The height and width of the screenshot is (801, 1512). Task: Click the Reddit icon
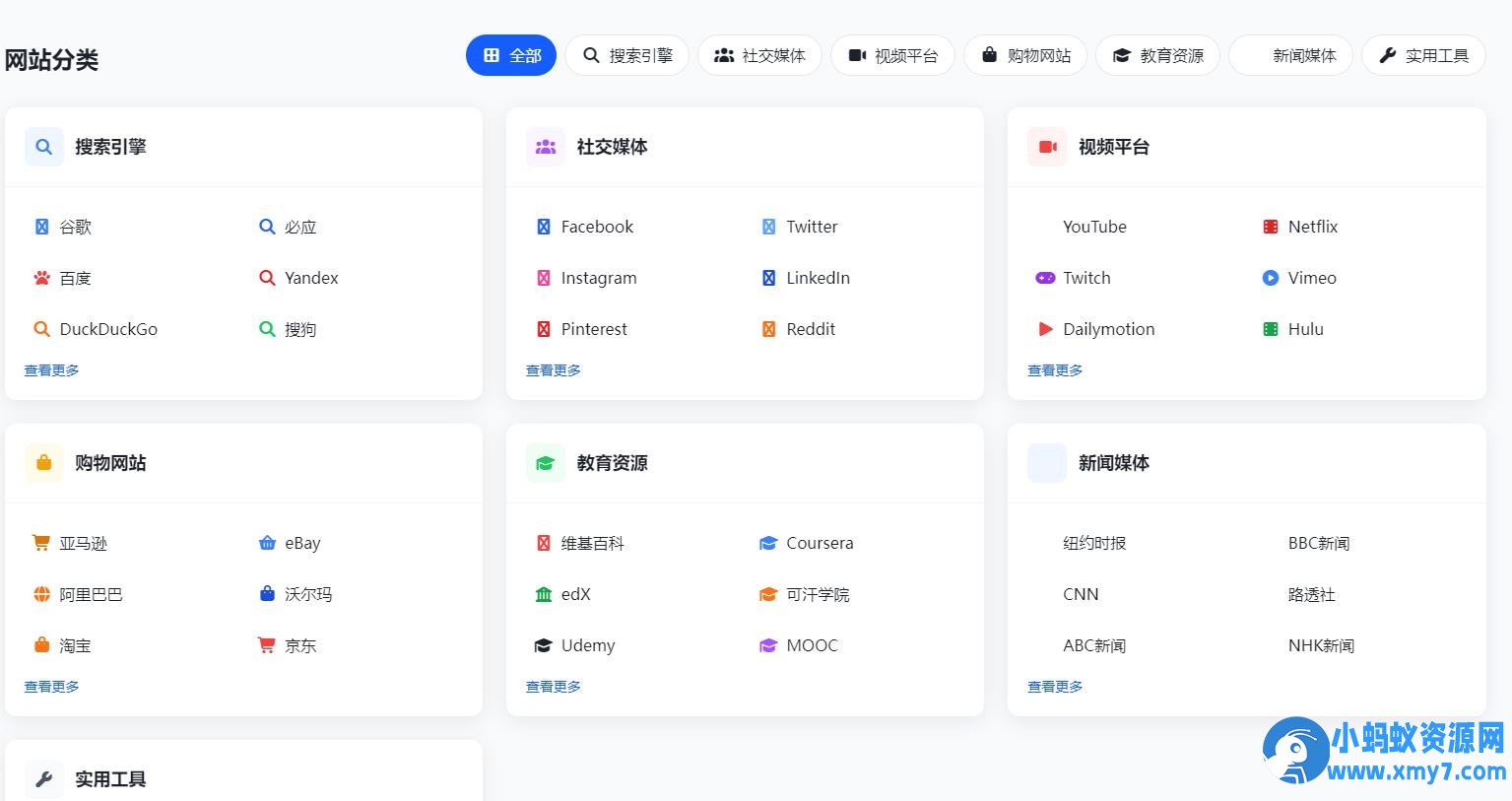point(769,329)
